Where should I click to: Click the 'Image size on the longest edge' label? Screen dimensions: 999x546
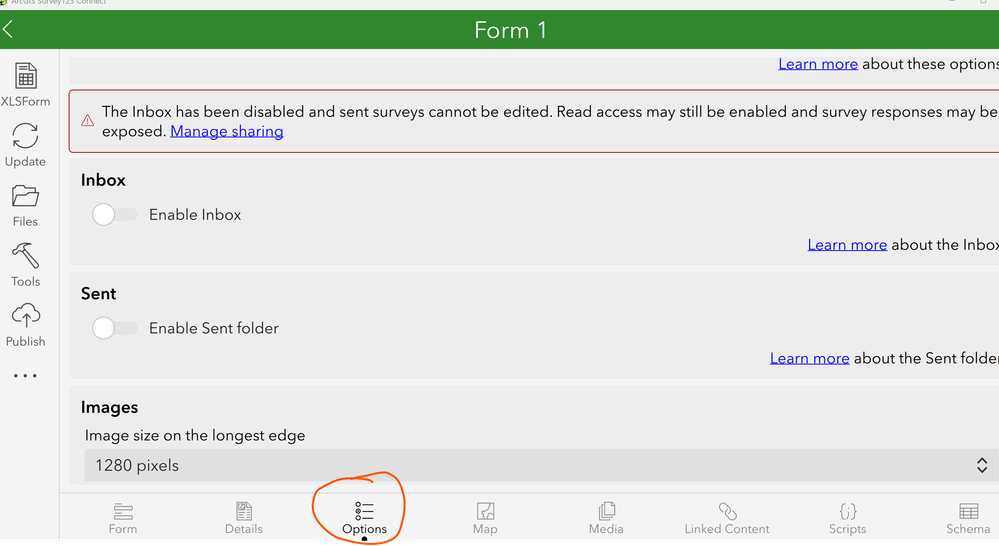[195, 436]
